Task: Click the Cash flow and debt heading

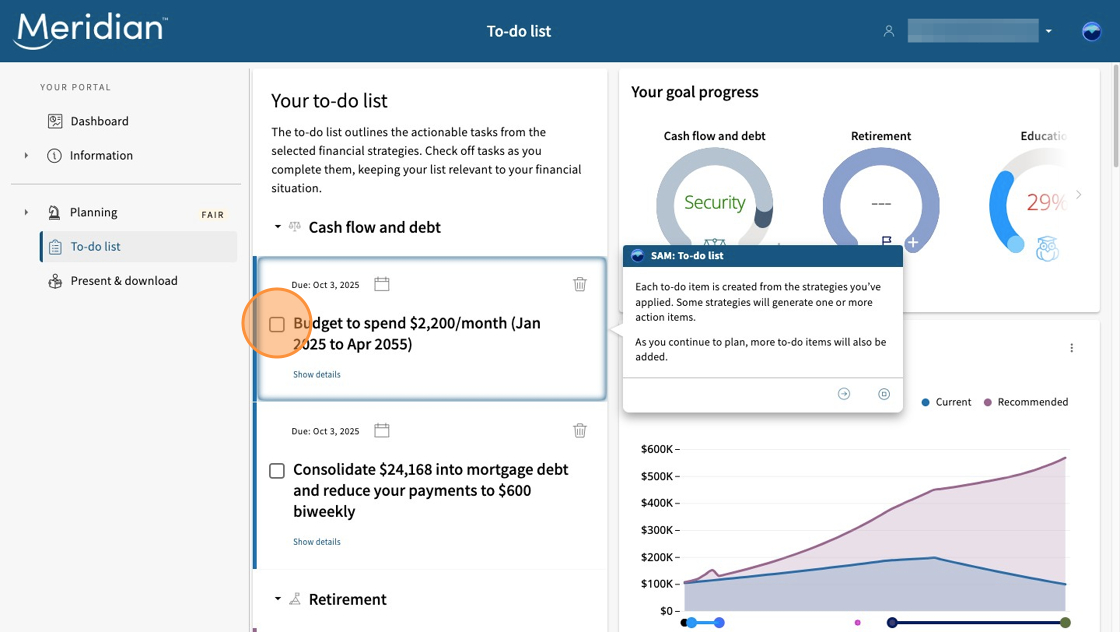Action: [x=374, y=227]
